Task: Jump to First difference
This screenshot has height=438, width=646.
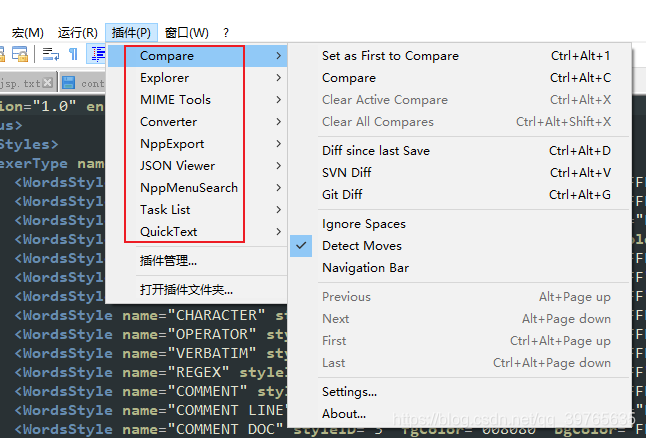Action: click(460, 341)
